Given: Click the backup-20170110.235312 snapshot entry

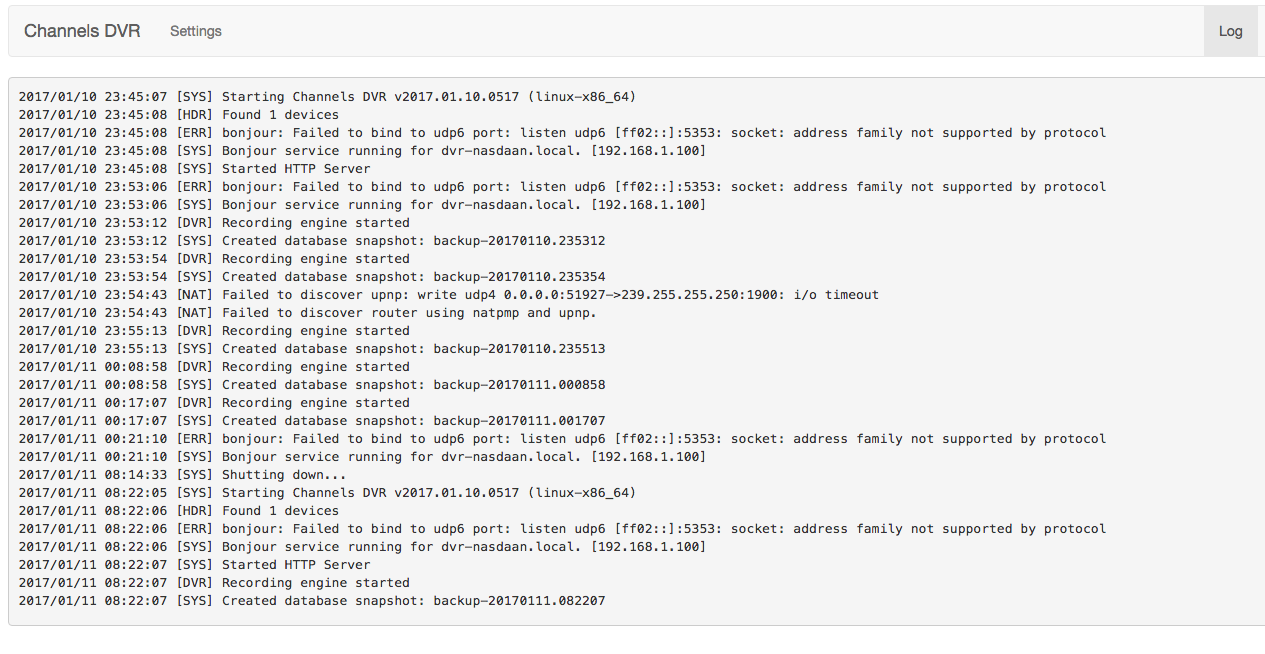Looking at the screenshot, I should pyautogui.click(x=312, y=241).
